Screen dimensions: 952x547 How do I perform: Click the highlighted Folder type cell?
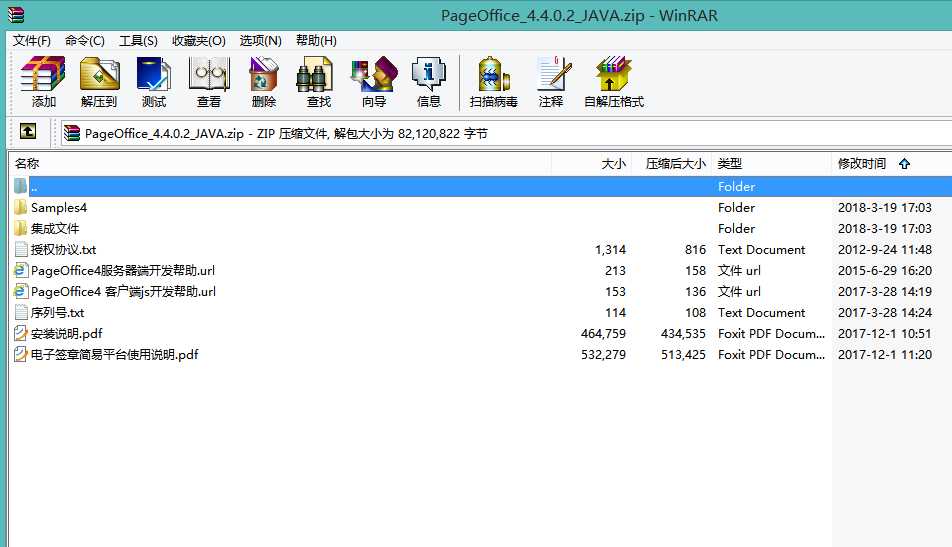pos(736,186)
